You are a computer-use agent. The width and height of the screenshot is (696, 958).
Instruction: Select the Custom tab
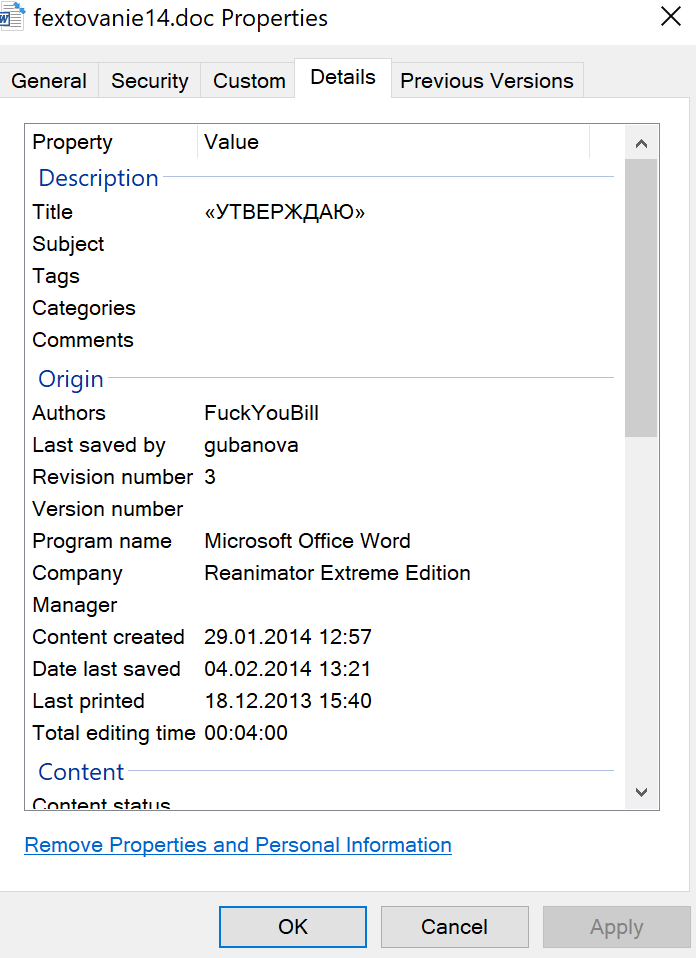[249, 81]
